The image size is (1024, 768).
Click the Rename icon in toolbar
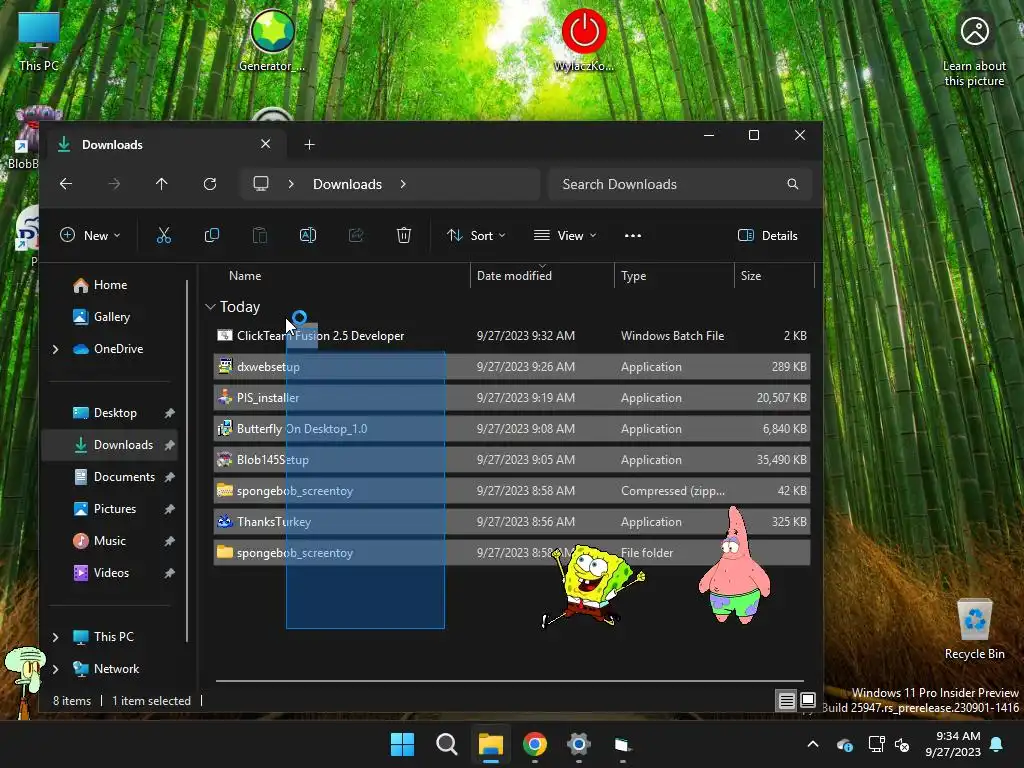click(x=308, y=235)
